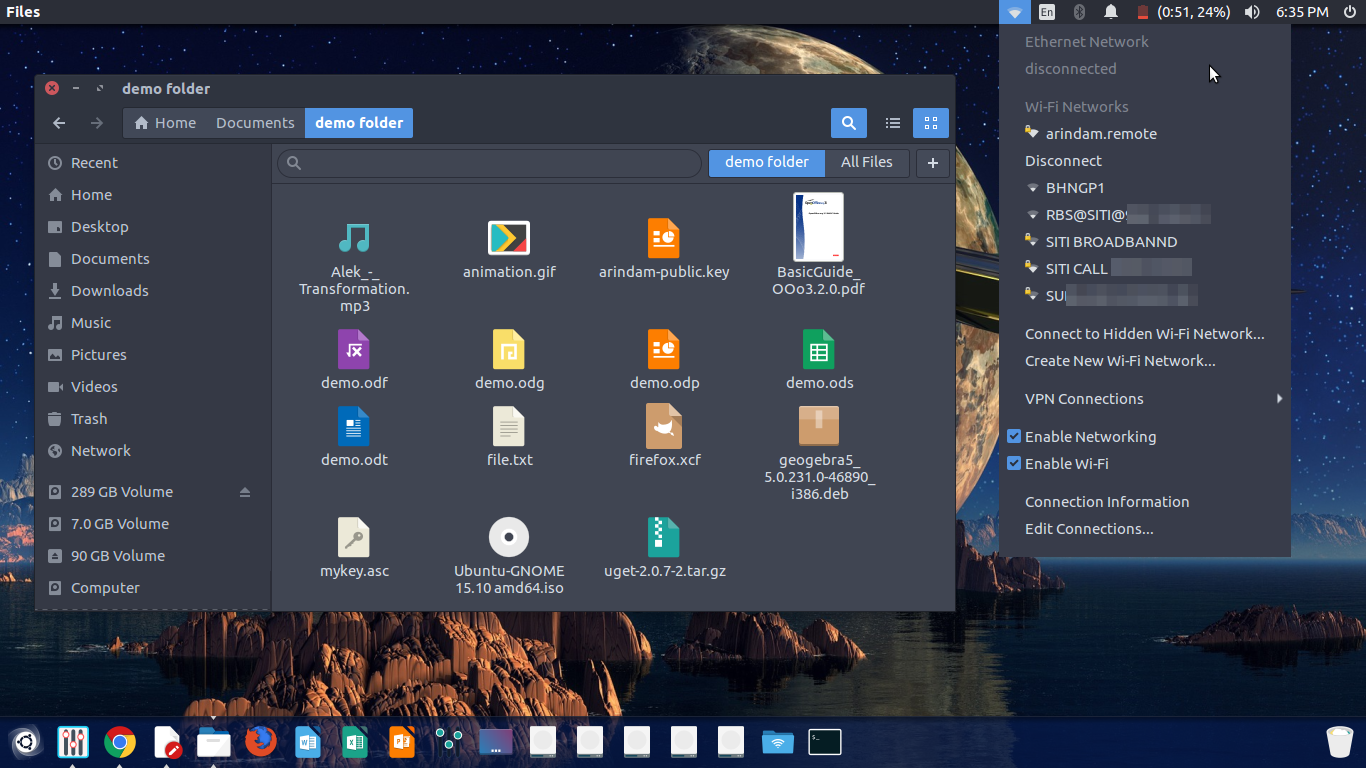Open the Trash sidebar entry

86,418
